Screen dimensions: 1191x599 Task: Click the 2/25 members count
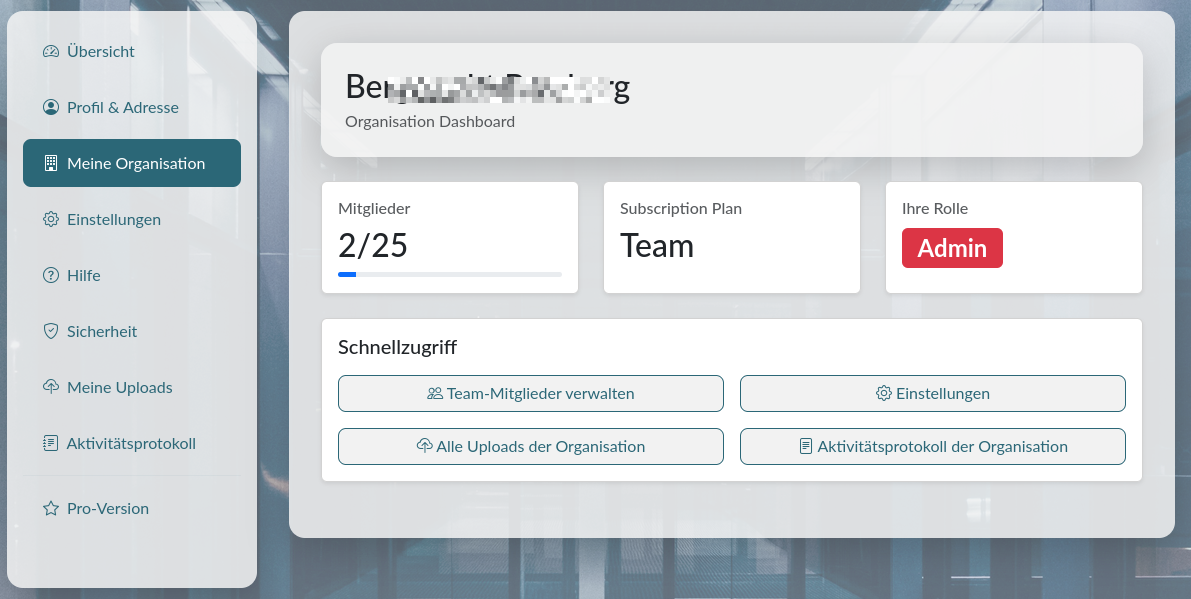(373, 246)
